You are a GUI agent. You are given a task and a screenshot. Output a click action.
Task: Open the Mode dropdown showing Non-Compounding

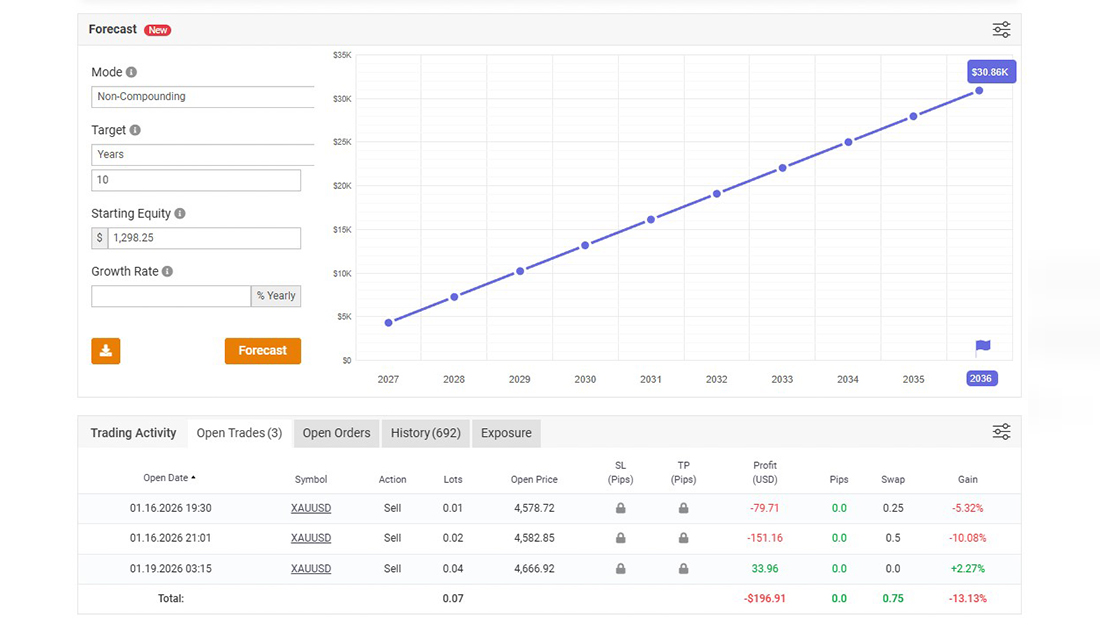[203, 97]
